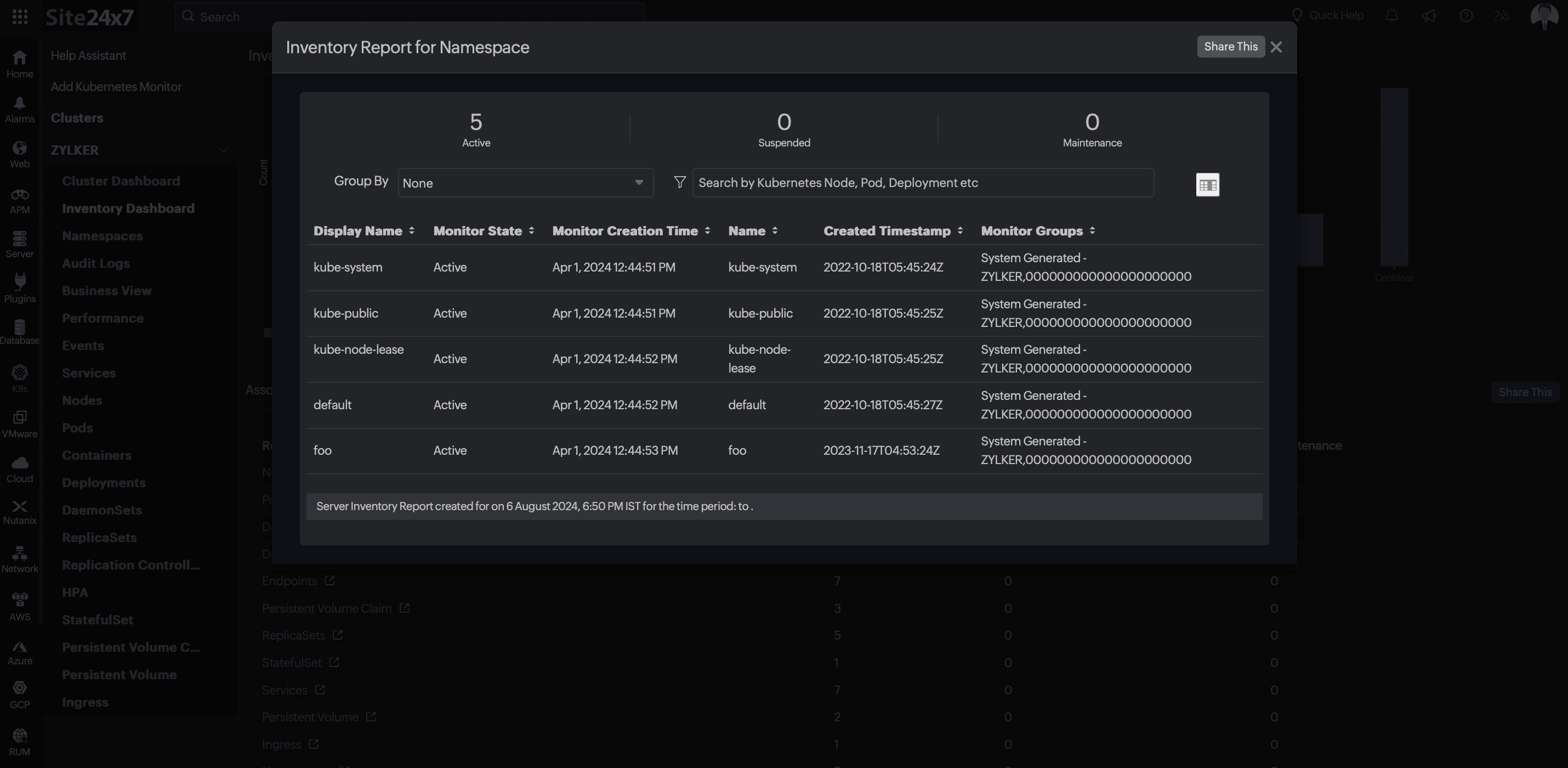
Task: Select Namespaces in sidebar menu
Action: (103, 236)
